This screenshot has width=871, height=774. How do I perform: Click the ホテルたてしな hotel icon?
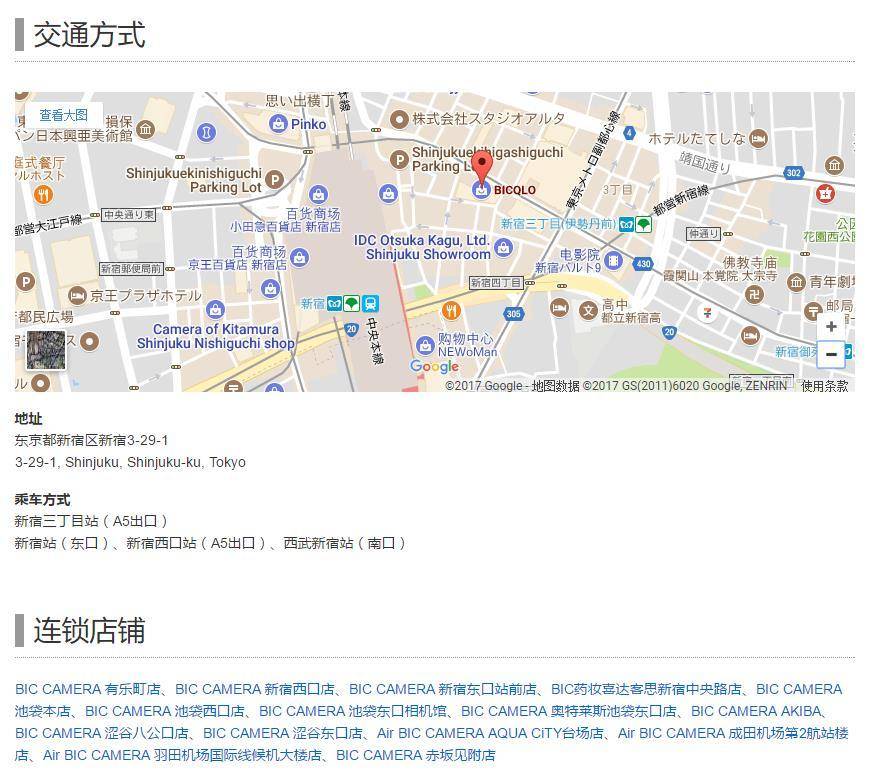pyautogui.click(x=759, y=138)
